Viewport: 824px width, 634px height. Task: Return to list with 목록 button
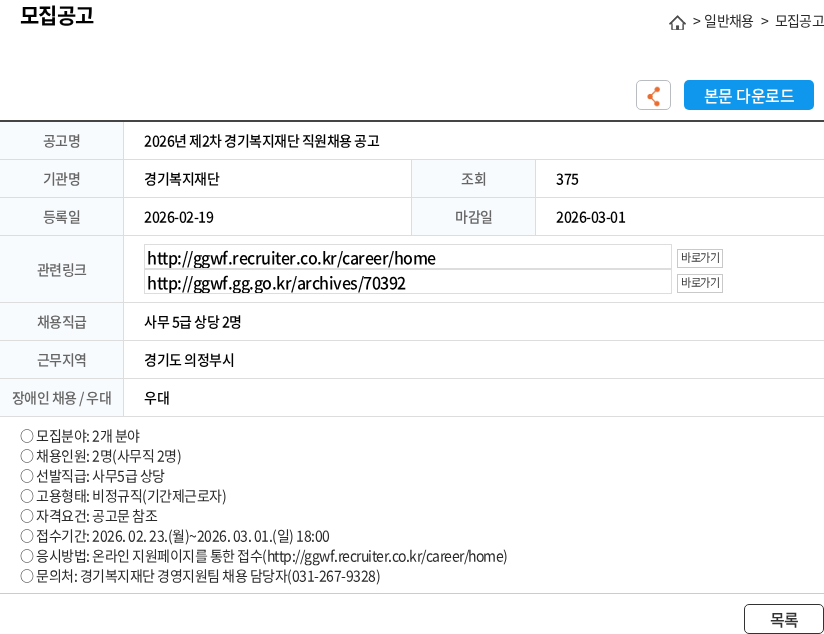[x=784, y=619]
